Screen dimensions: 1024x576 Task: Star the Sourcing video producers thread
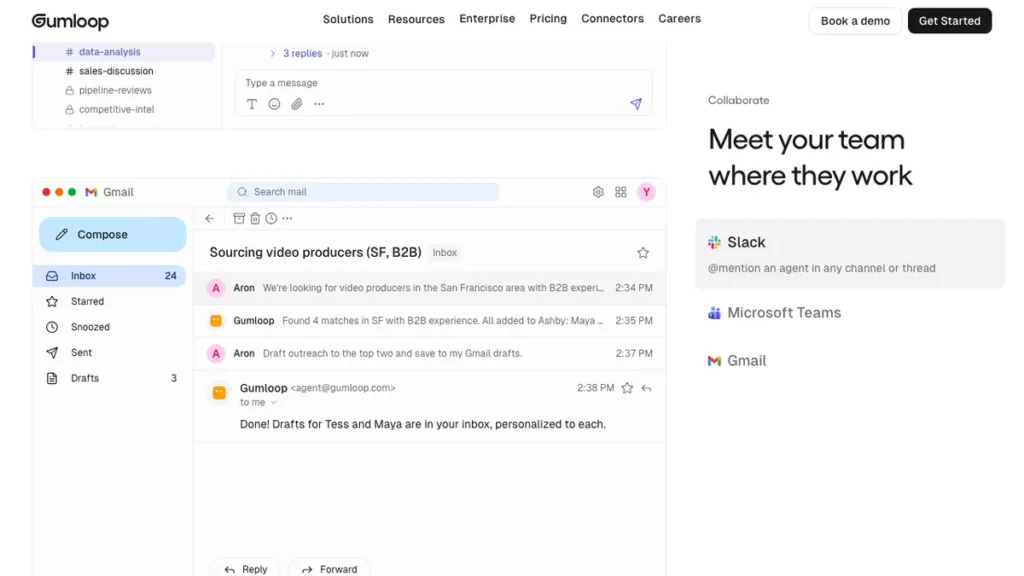tap(643, 253)
